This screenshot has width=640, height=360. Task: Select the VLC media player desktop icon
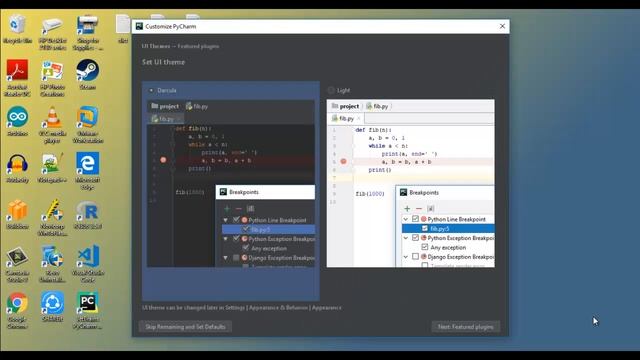(52, 124)
